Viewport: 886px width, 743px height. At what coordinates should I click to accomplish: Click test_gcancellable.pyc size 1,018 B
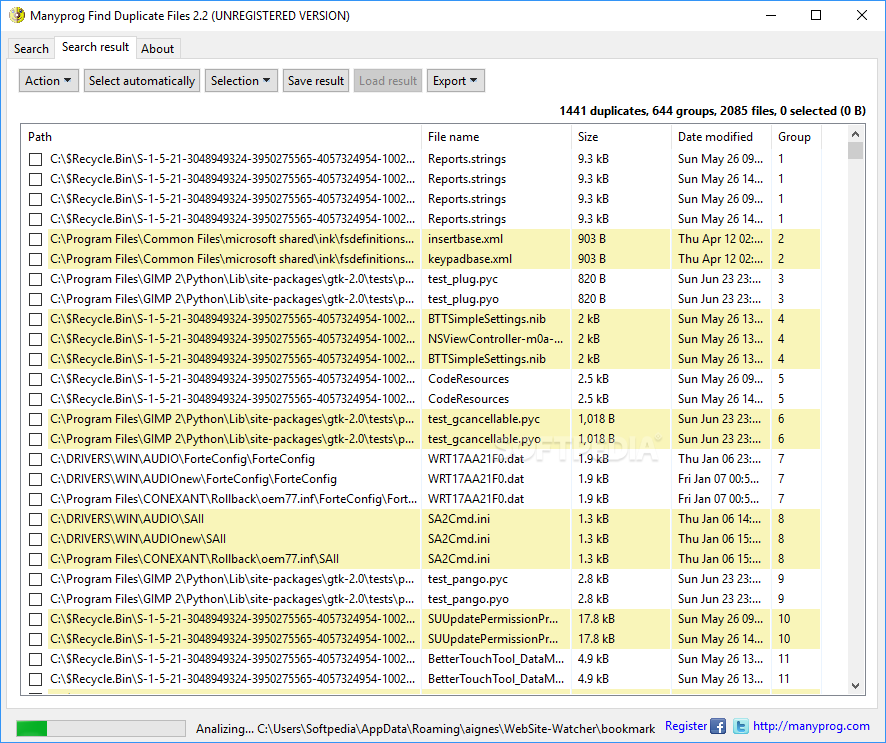[596, 419]
